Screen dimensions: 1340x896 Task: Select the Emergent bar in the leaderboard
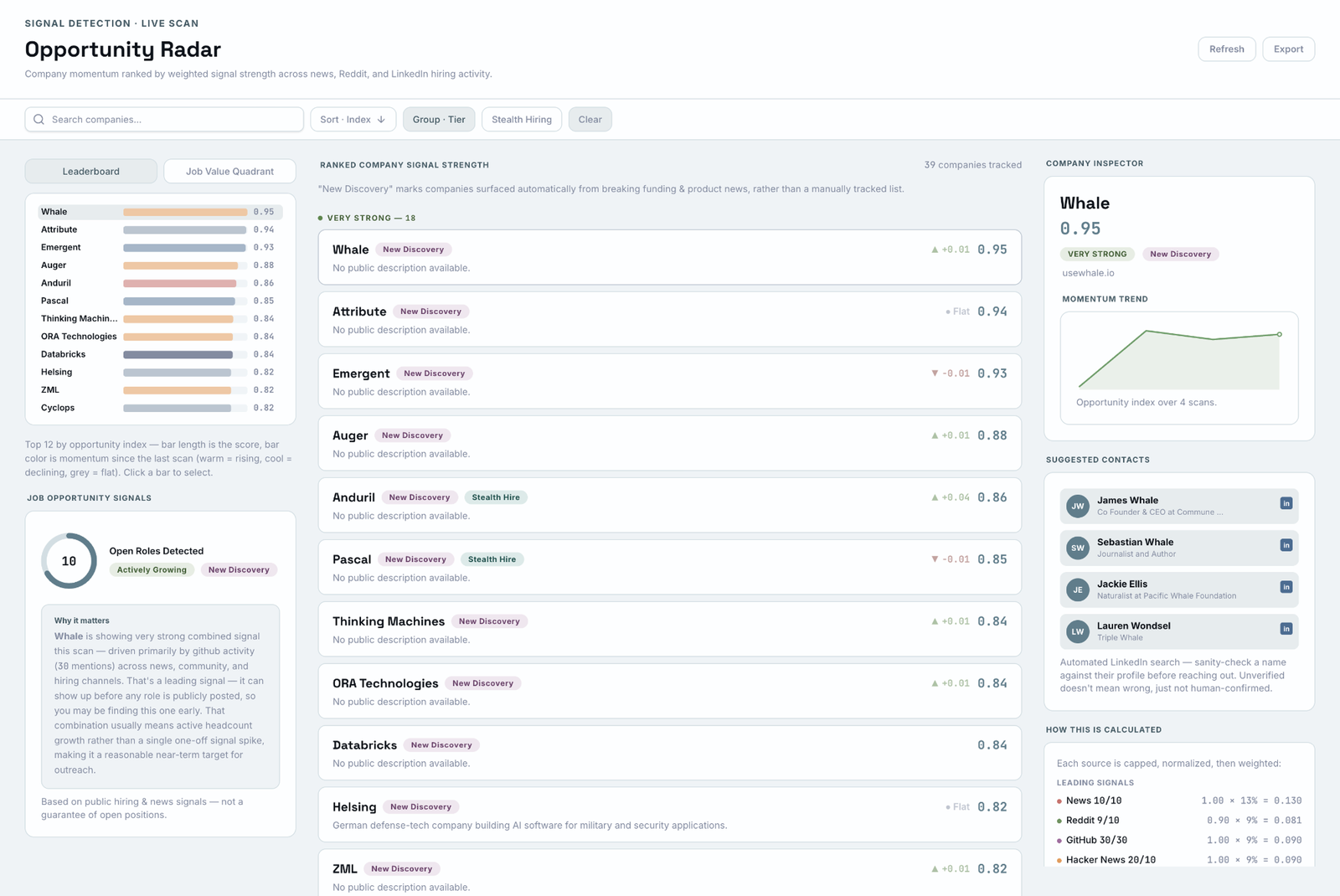pyautogui.click(x=160, y=248)
